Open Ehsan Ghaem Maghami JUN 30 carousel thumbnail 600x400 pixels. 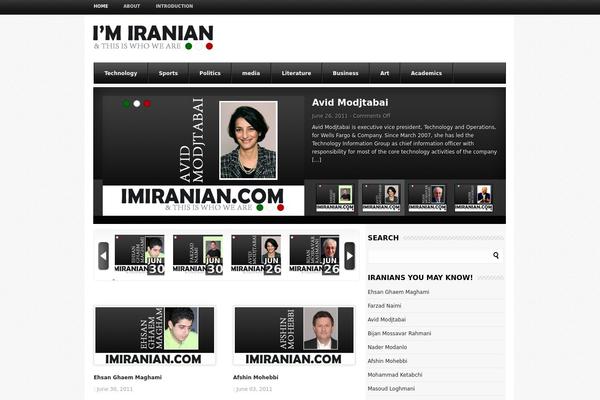(x=140, y=255)
